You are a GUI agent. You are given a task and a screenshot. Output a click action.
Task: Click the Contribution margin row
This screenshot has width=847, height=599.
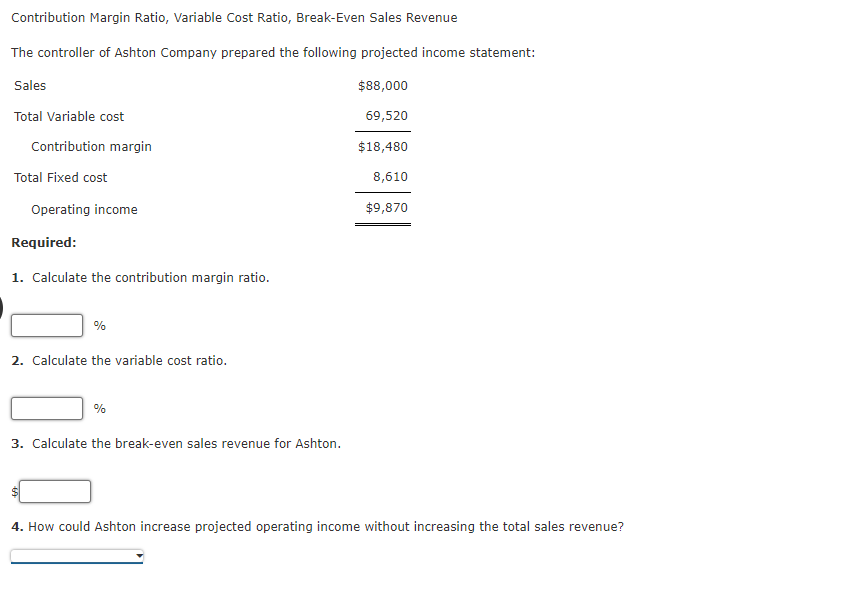click(91, 146)
